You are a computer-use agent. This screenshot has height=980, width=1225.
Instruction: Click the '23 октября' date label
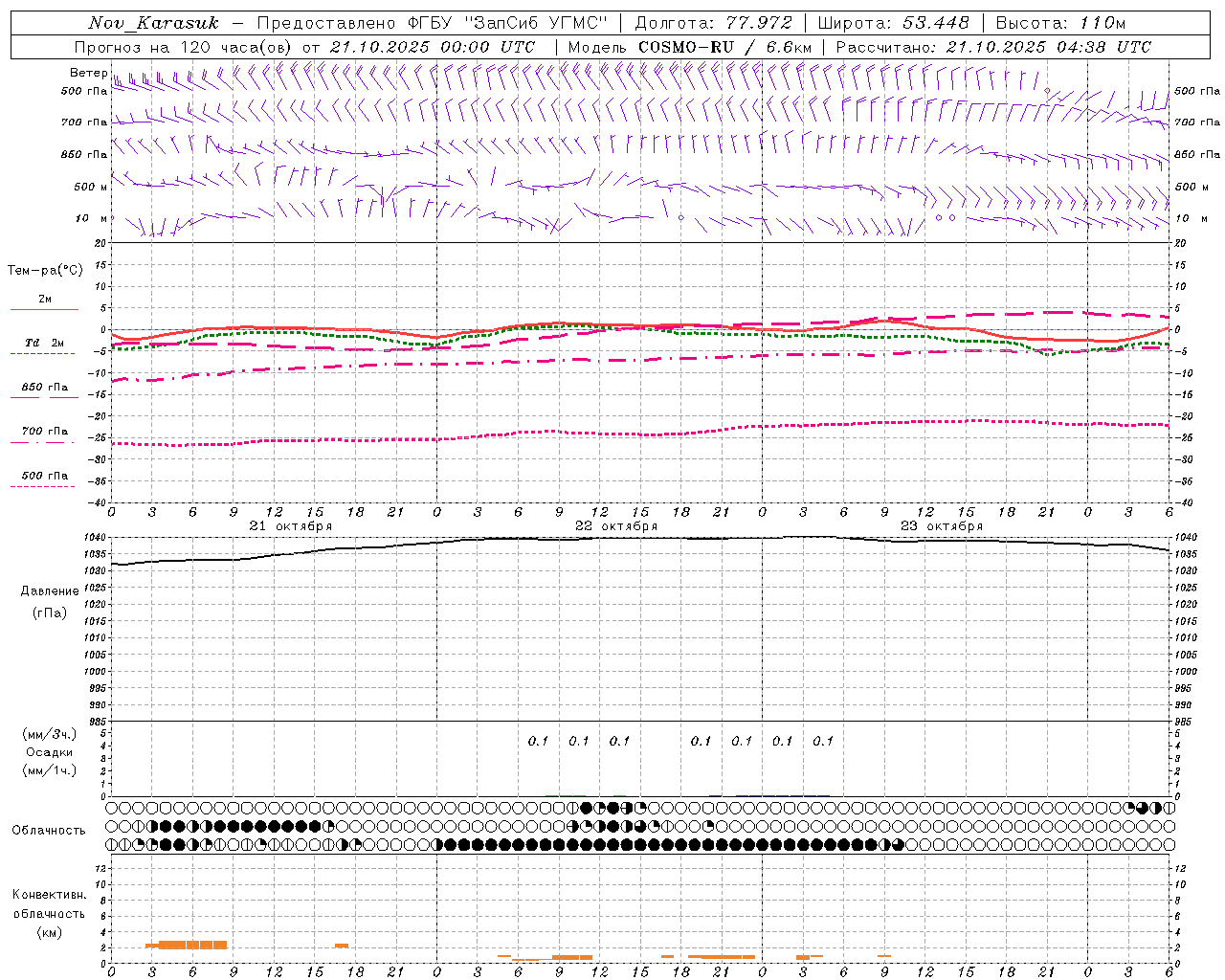[x=942, y=526]
